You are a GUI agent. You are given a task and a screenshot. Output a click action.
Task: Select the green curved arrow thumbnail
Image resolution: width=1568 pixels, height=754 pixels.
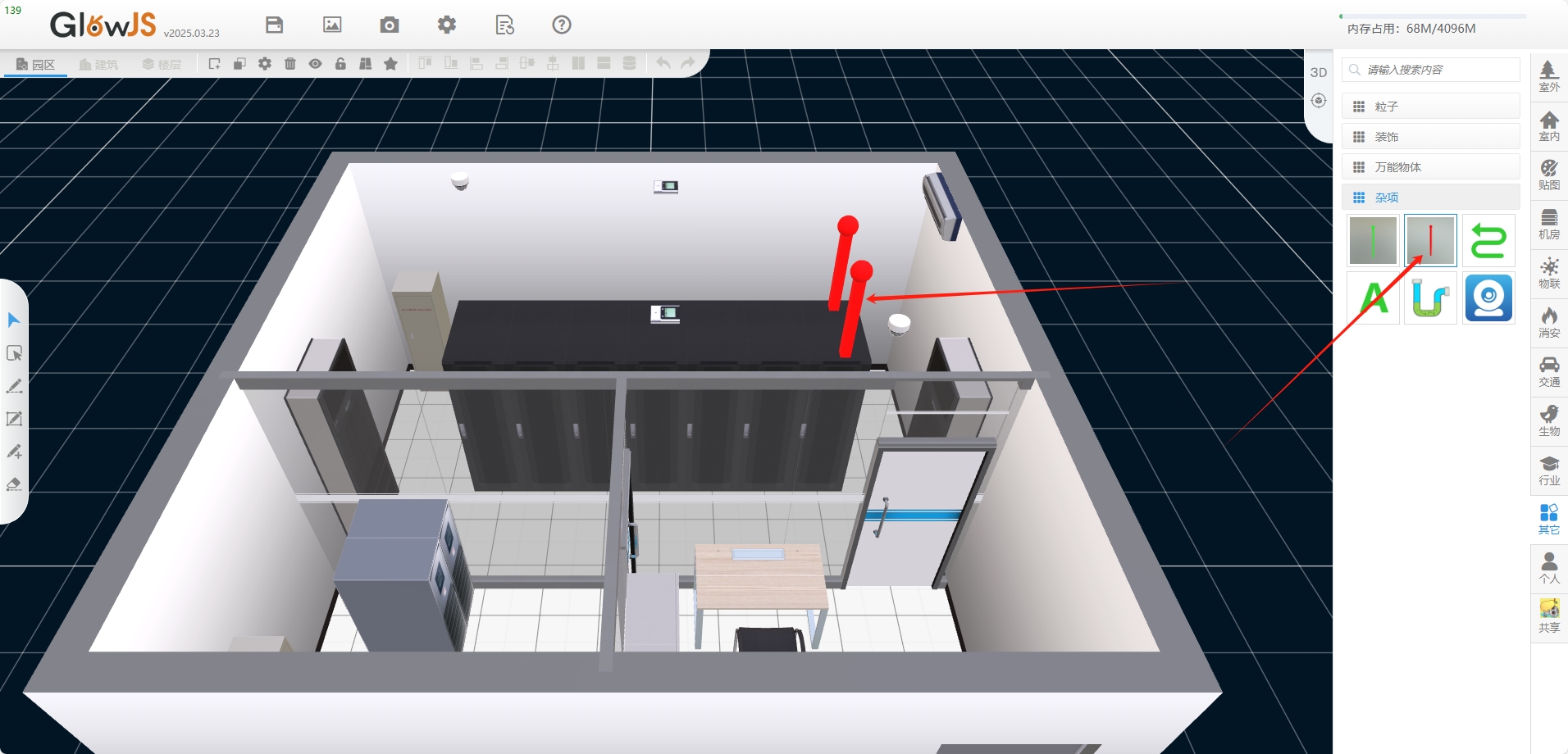pos(1488,240)
